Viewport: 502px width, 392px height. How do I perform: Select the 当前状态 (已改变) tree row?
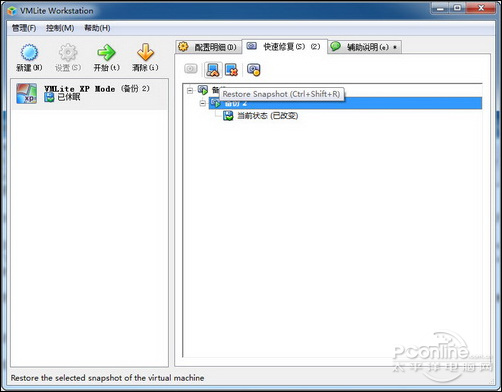pos(260,116)
